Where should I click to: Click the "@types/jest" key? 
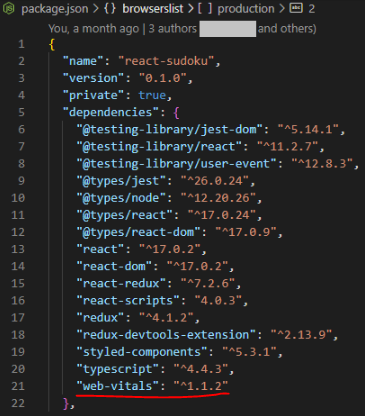[x=121, y=181]
